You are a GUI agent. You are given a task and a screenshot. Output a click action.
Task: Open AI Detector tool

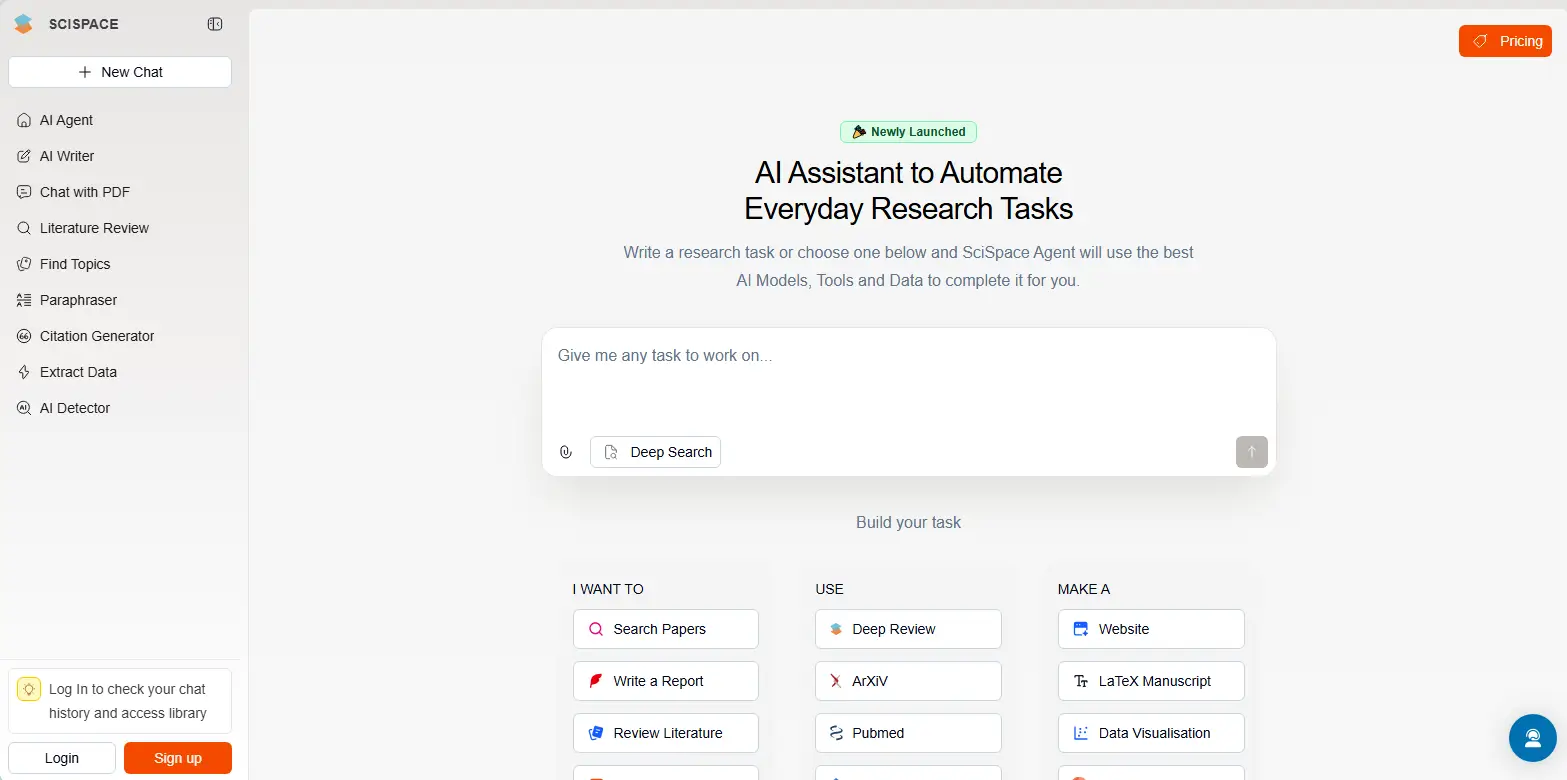(x=120, y=408)
